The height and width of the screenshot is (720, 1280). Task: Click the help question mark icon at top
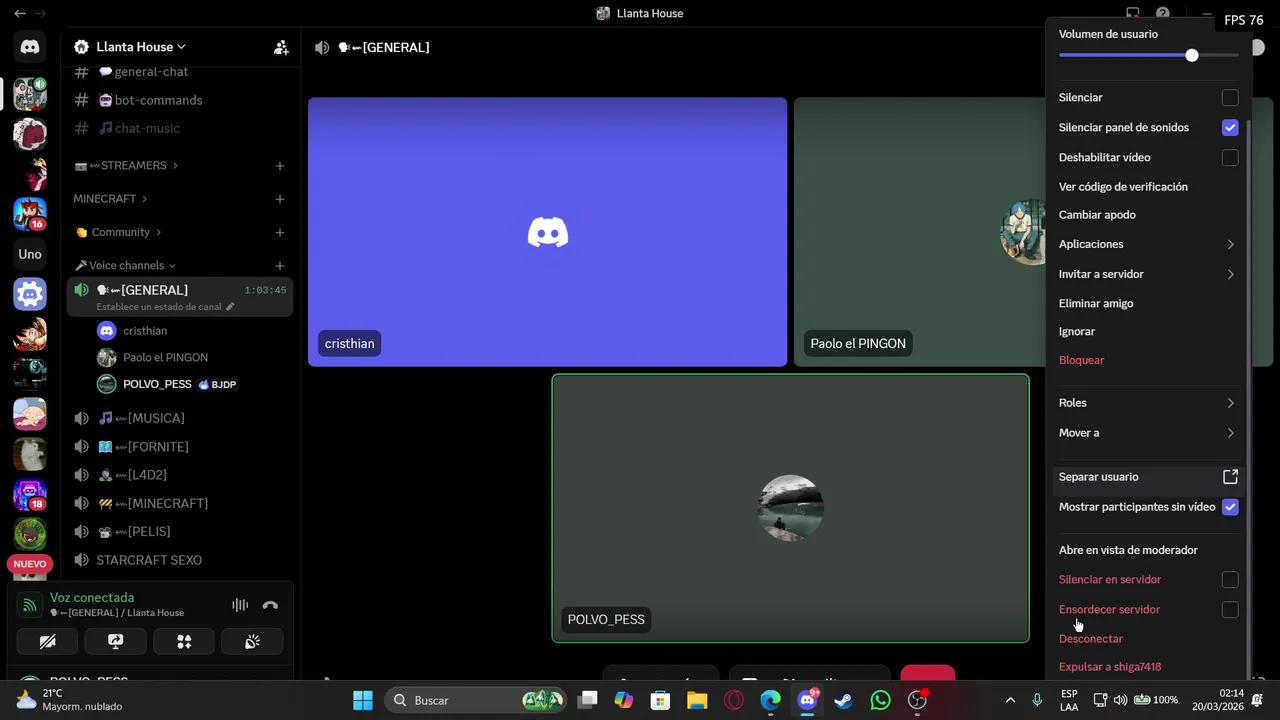1163,13
